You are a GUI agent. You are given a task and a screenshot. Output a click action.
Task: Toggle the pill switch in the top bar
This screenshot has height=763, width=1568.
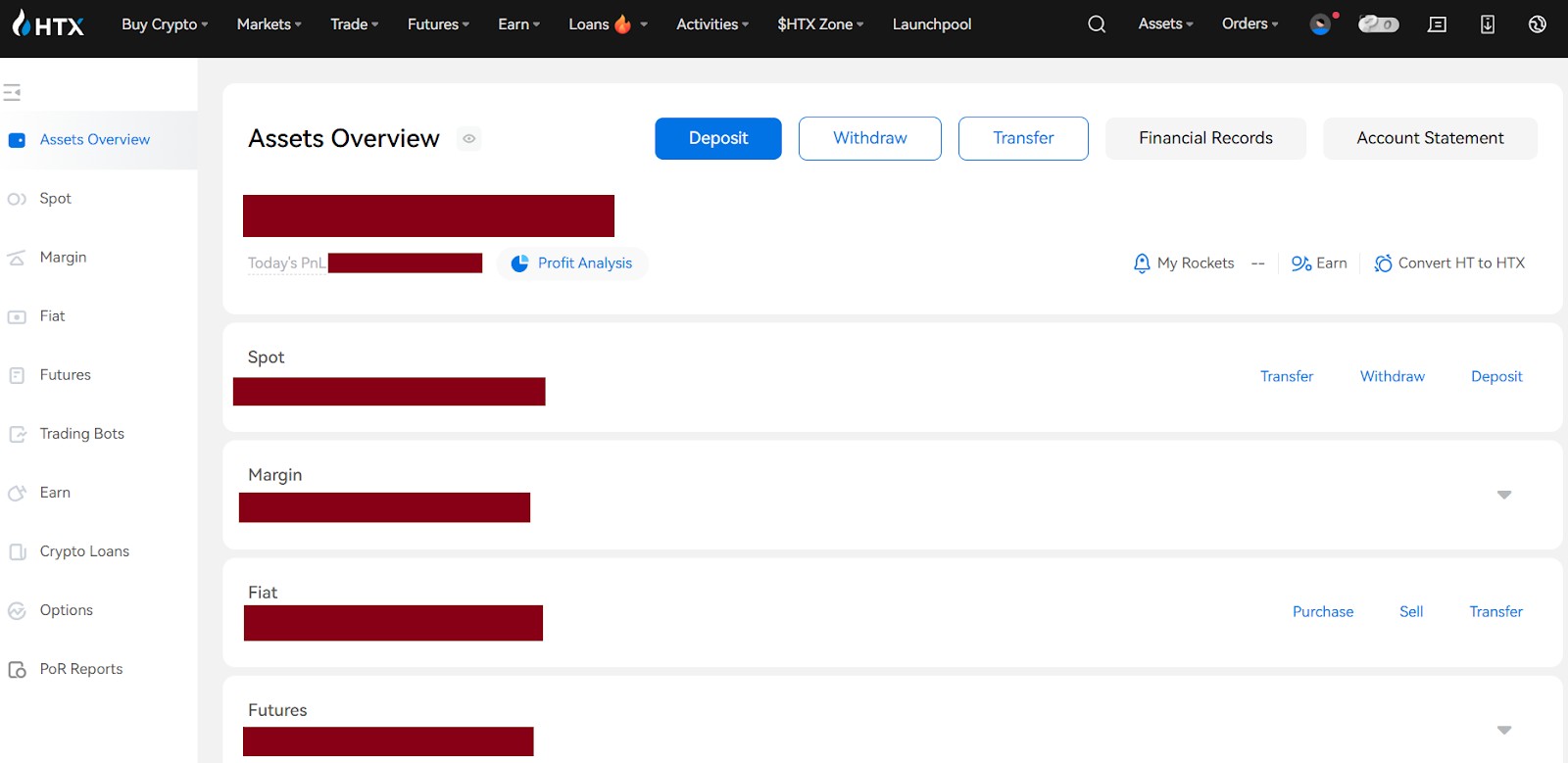tap(1378, 24)
